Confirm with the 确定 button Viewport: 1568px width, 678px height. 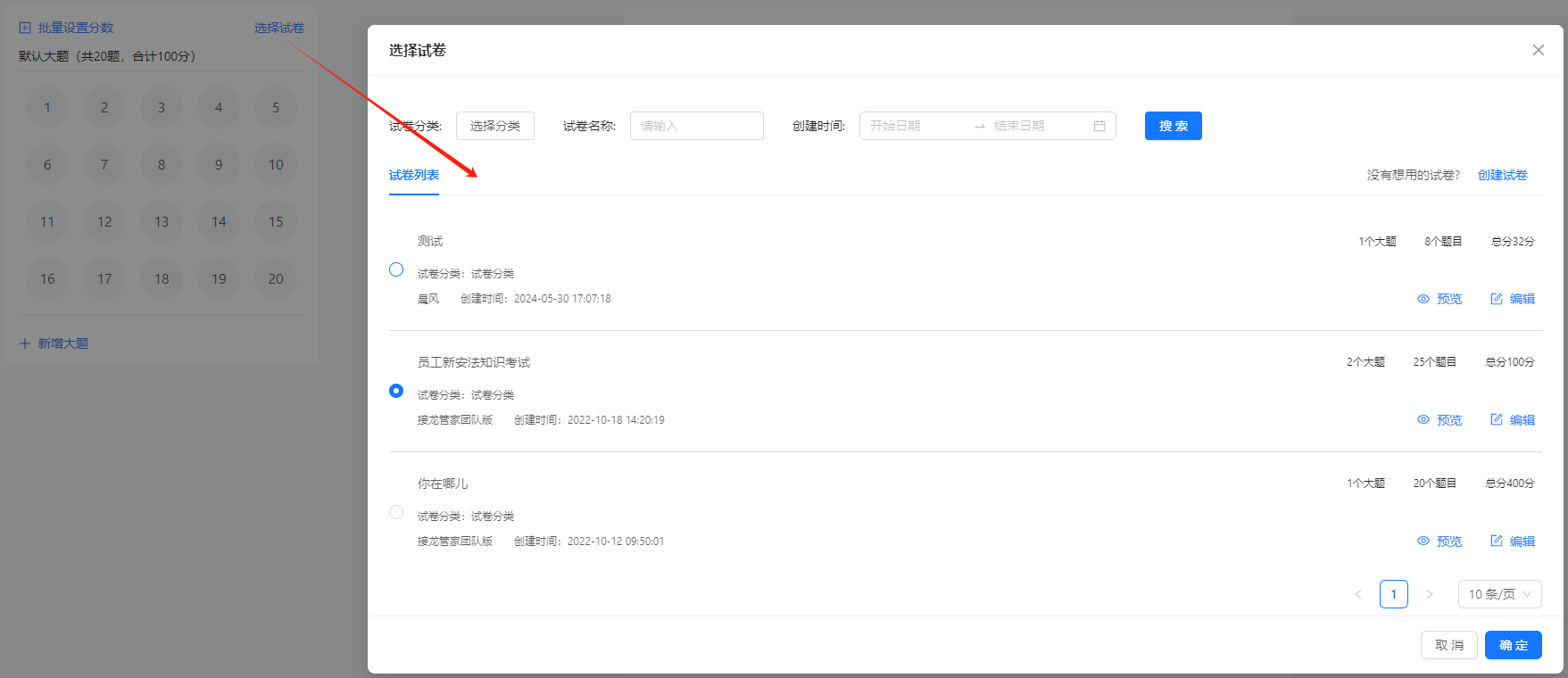tap(1514, 645)
